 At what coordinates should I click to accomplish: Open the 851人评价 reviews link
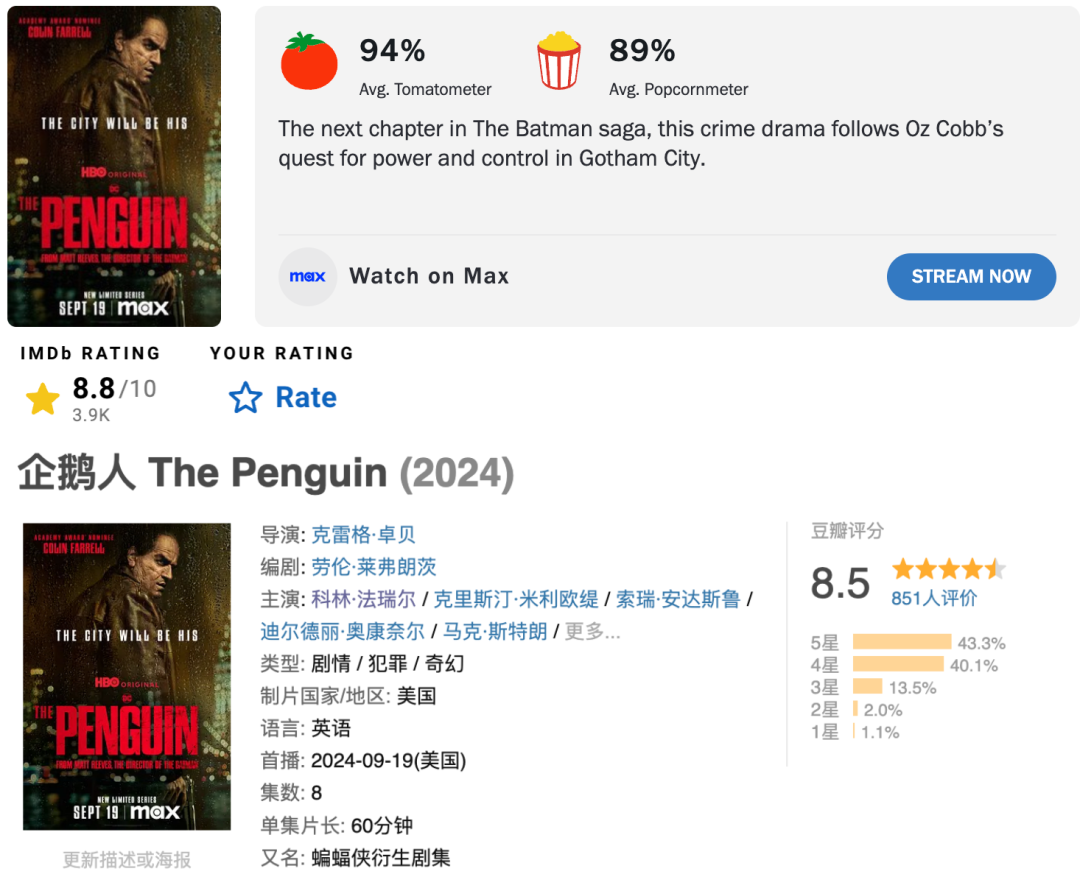pyautogui.click(x=934, y=598)
